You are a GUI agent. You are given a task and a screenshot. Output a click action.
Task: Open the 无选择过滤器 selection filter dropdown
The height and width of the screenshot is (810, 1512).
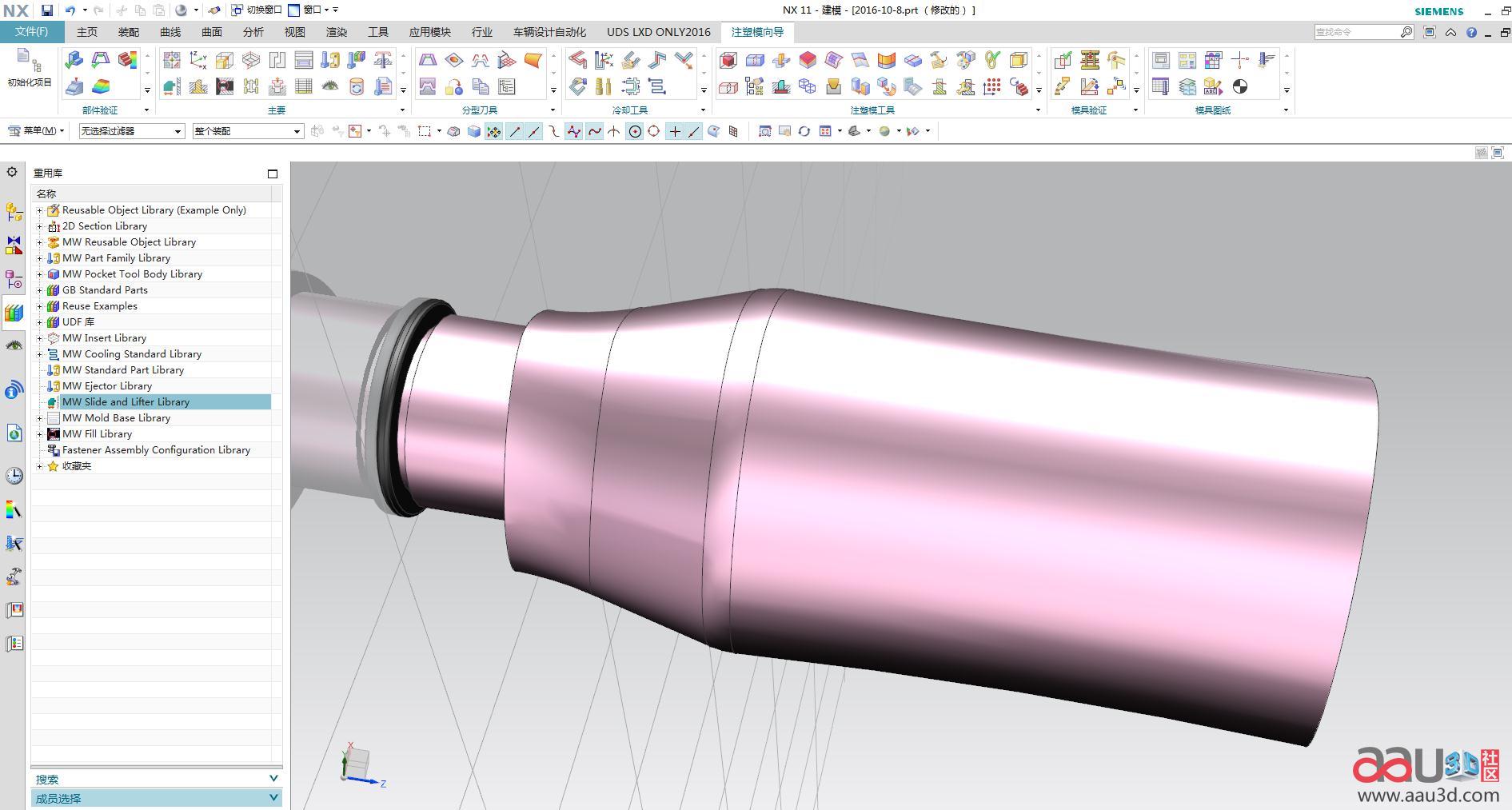pos(132,131)
